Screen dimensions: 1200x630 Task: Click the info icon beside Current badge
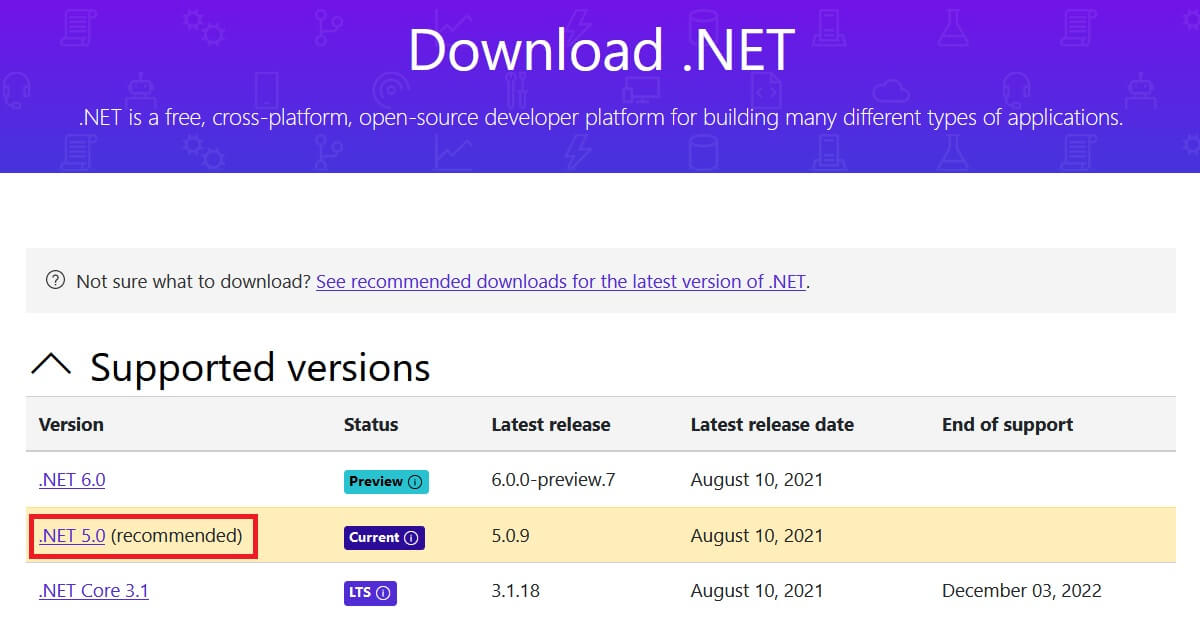[413, 537]
